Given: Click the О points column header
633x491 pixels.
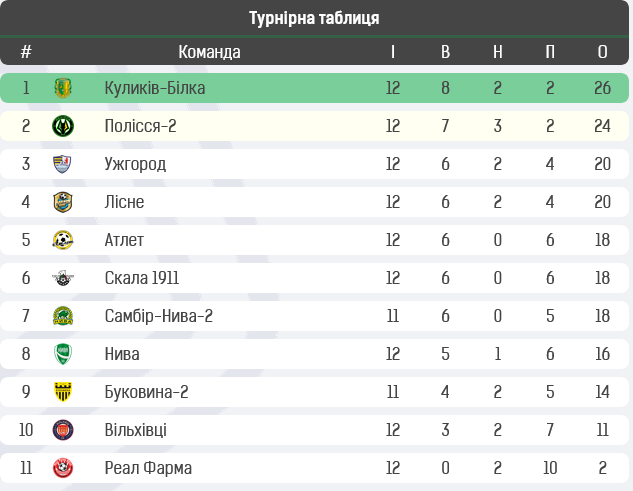Looking at the screenshot, I should [602, 52].
